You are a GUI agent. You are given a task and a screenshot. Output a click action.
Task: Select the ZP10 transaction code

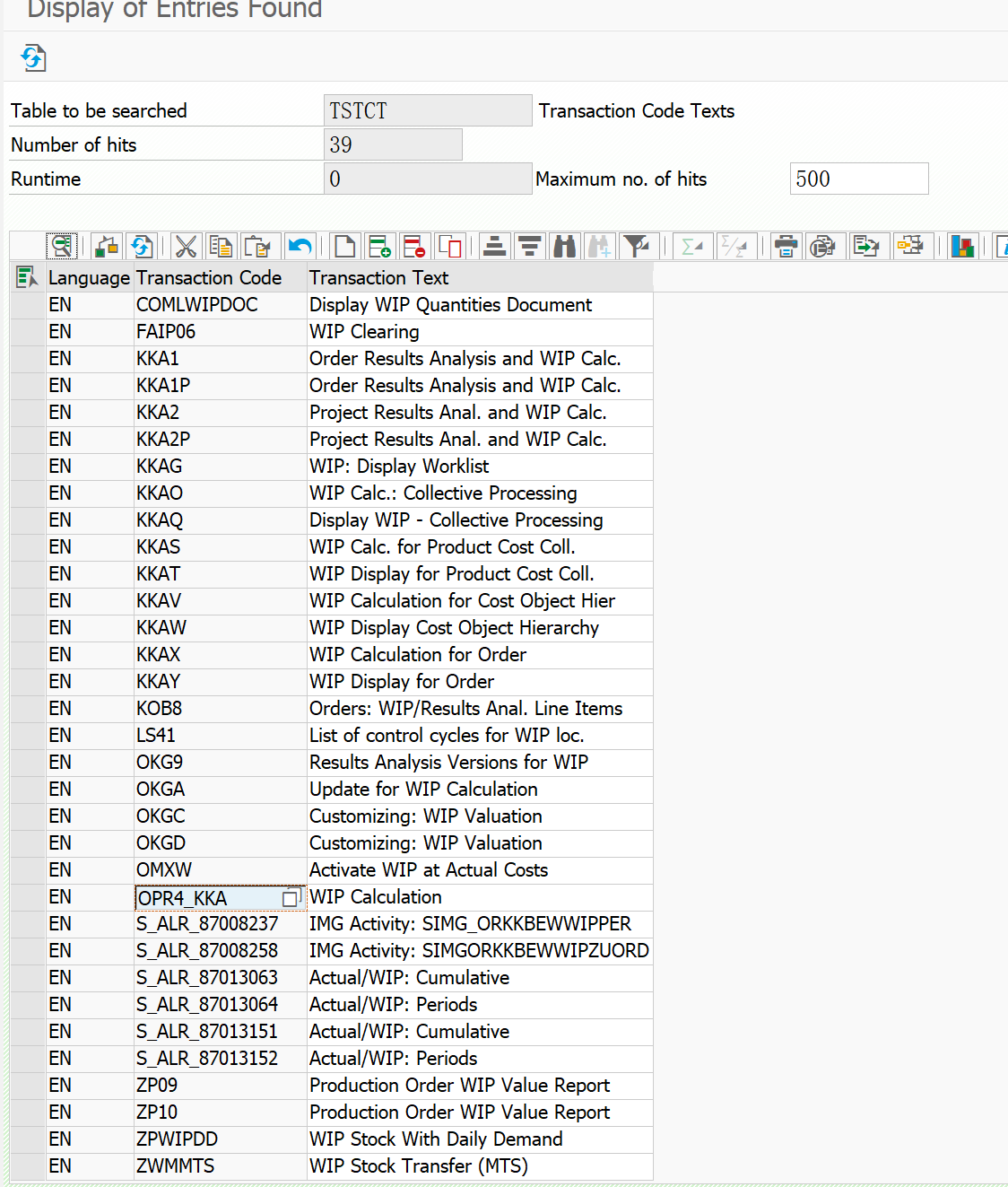[x=221, y=1113]
